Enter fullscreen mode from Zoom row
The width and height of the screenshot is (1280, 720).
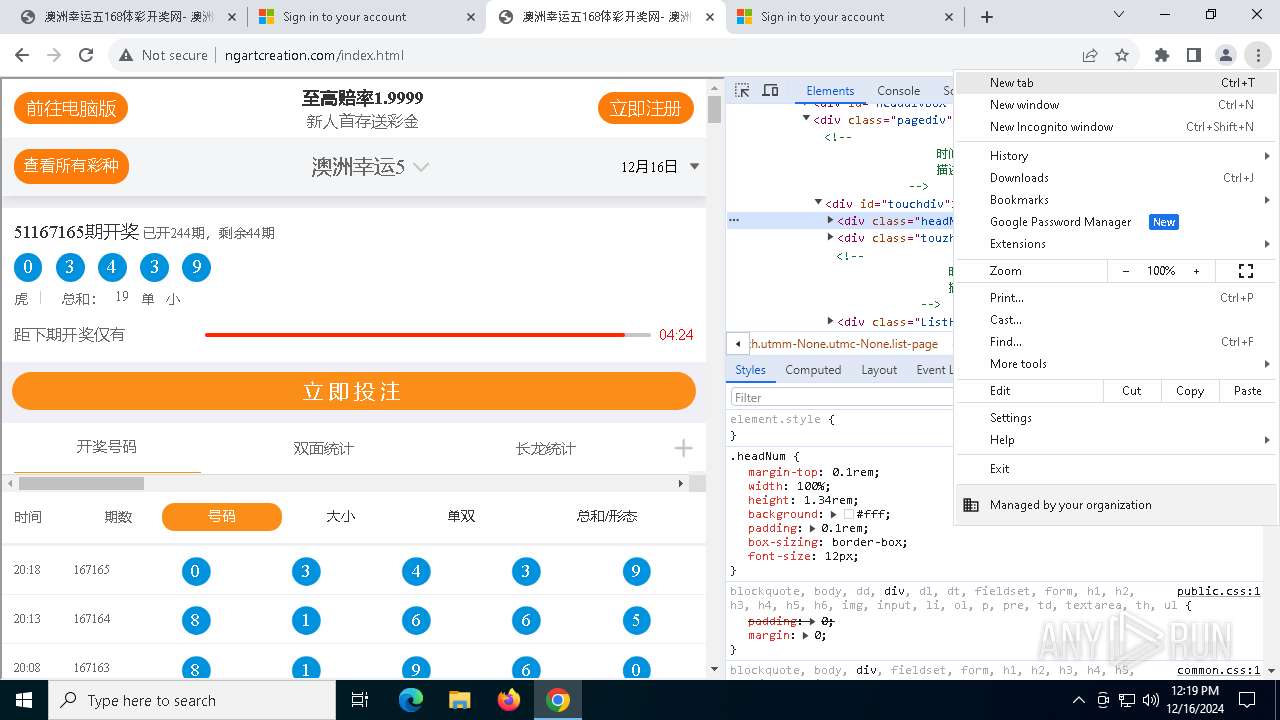1246,271
